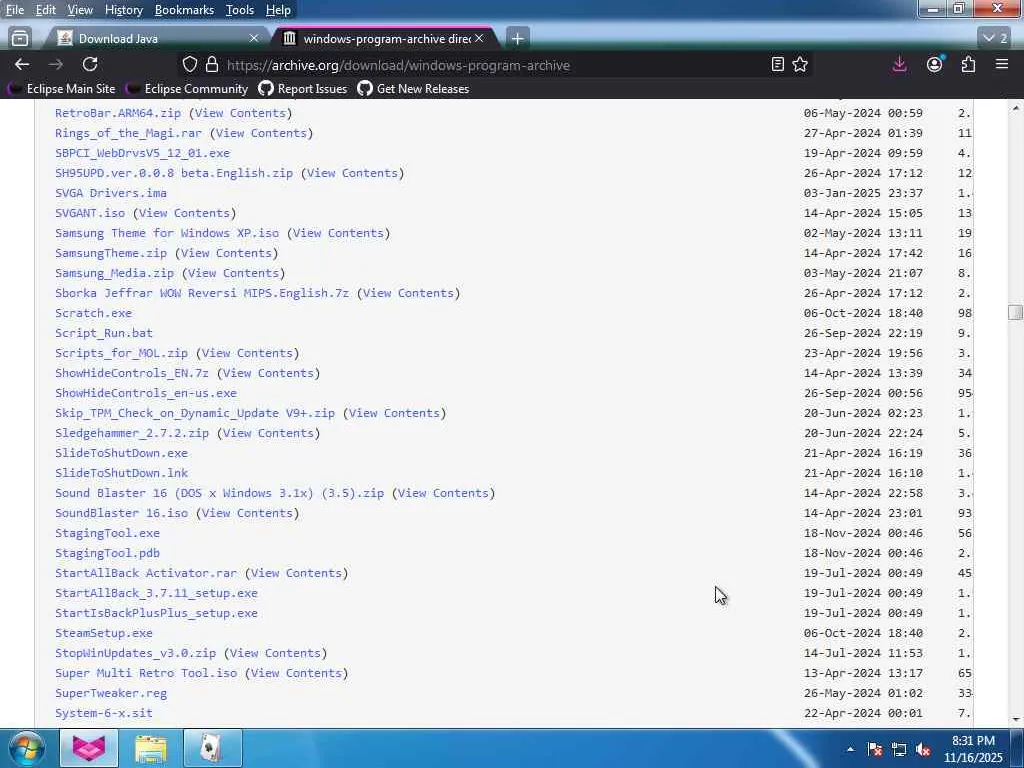This screenshot has height=768, width=1024.
Task: Click the Action Center flag tray icon
Action: [875, 749]
